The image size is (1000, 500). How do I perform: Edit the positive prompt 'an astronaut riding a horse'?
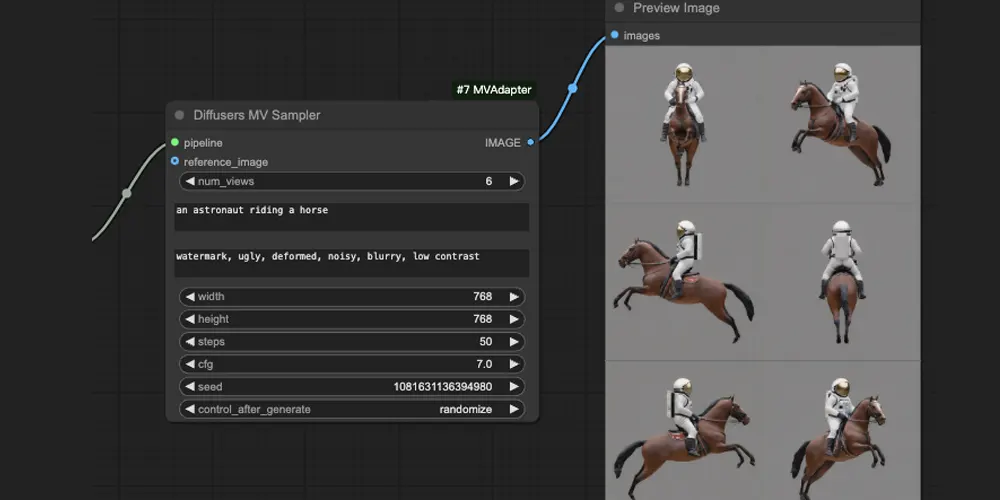pyautogui.click(x=351, y=217)
